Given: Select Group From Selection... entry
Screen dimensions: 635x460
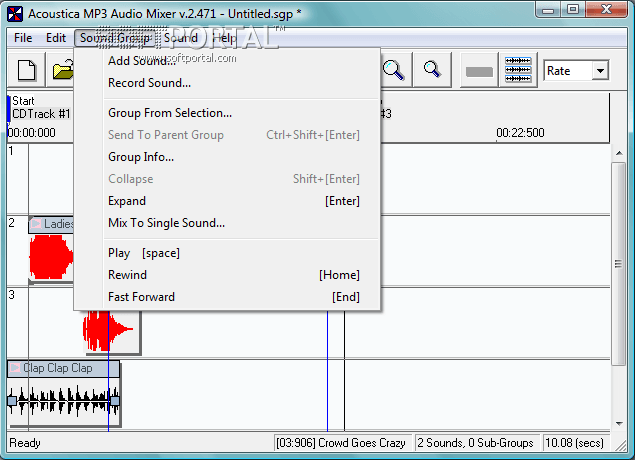Looking at the screenshot, I should [227, 113].
